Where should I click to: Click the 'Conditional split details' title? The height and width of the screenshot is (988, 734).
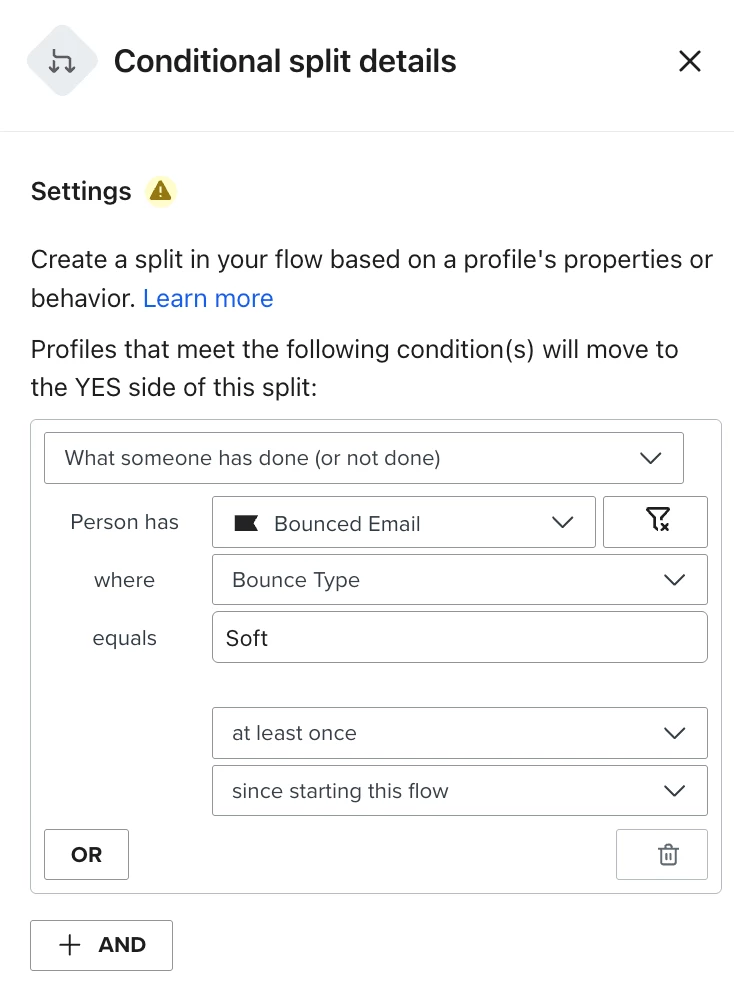285,61
